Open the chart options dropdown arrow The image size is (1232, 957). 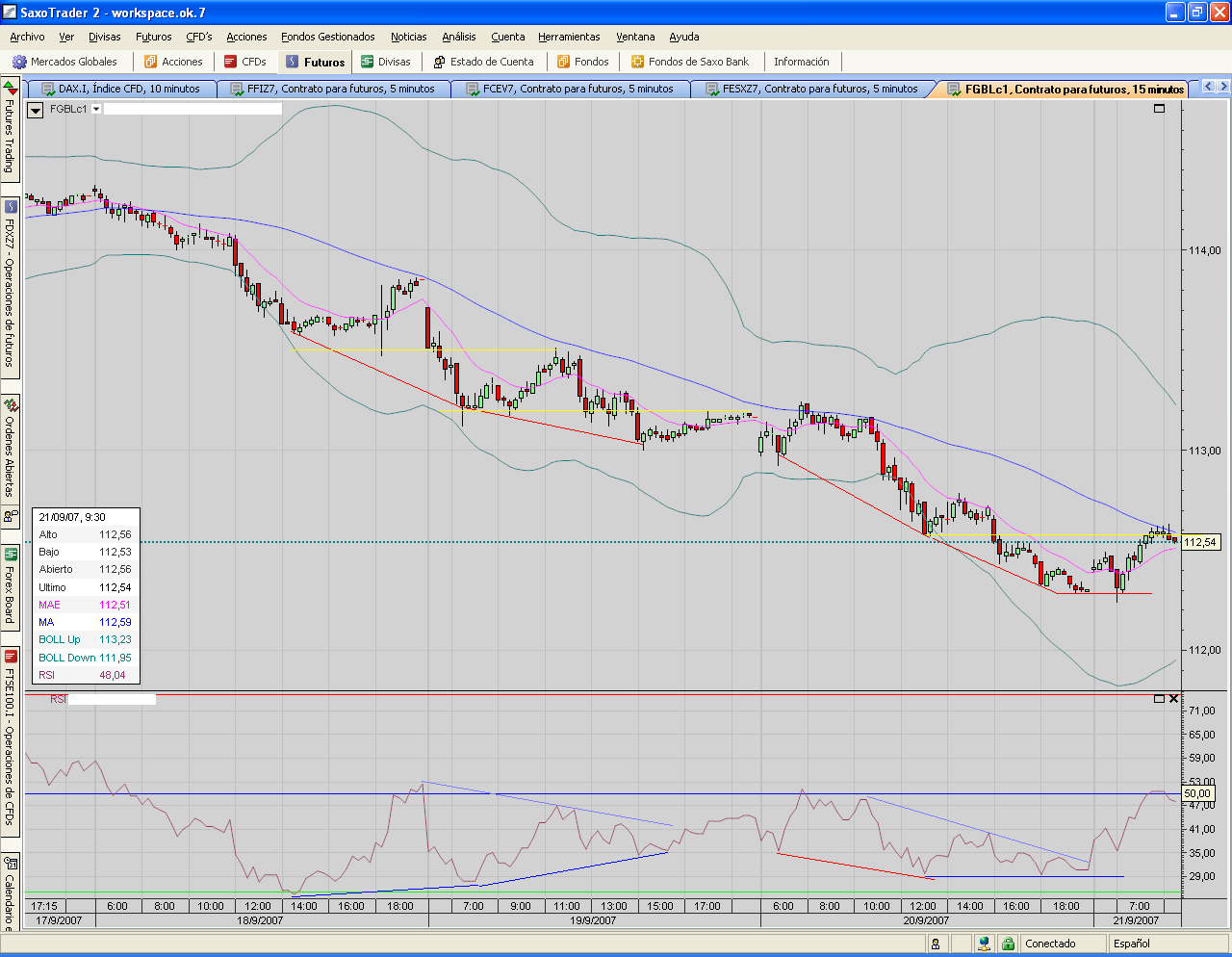click(36, 110)
